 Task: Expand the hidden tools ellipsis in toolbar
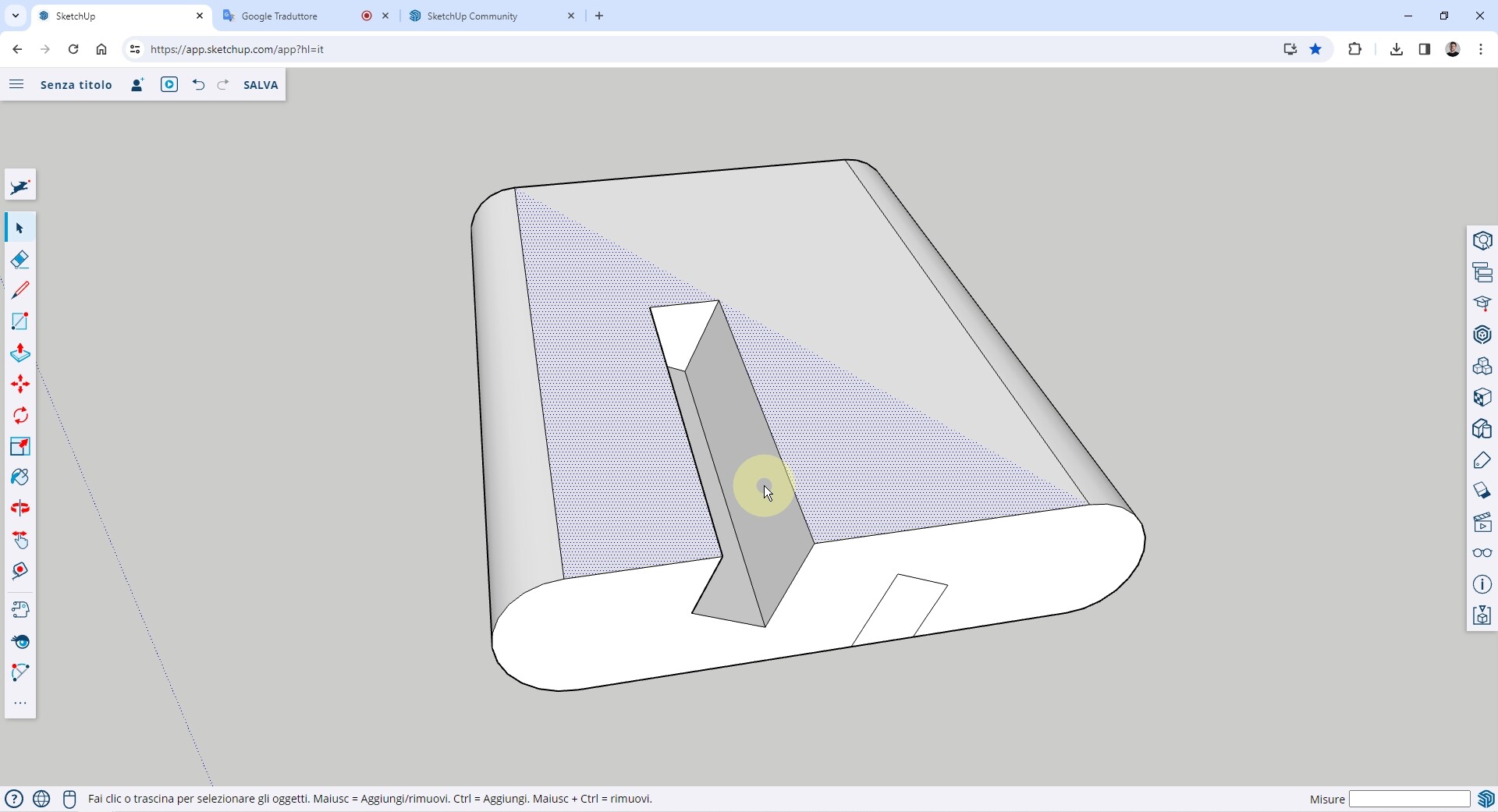coord(20,703)
